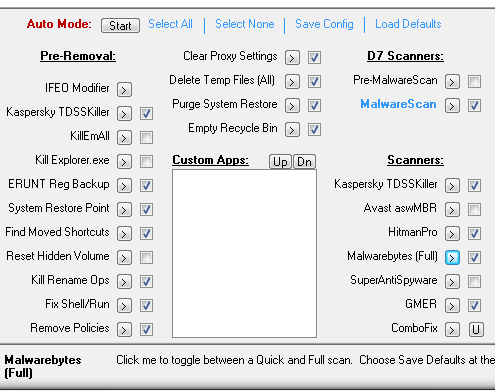
Task: Click the ComboFix U button
Action: tap(476, 330)
